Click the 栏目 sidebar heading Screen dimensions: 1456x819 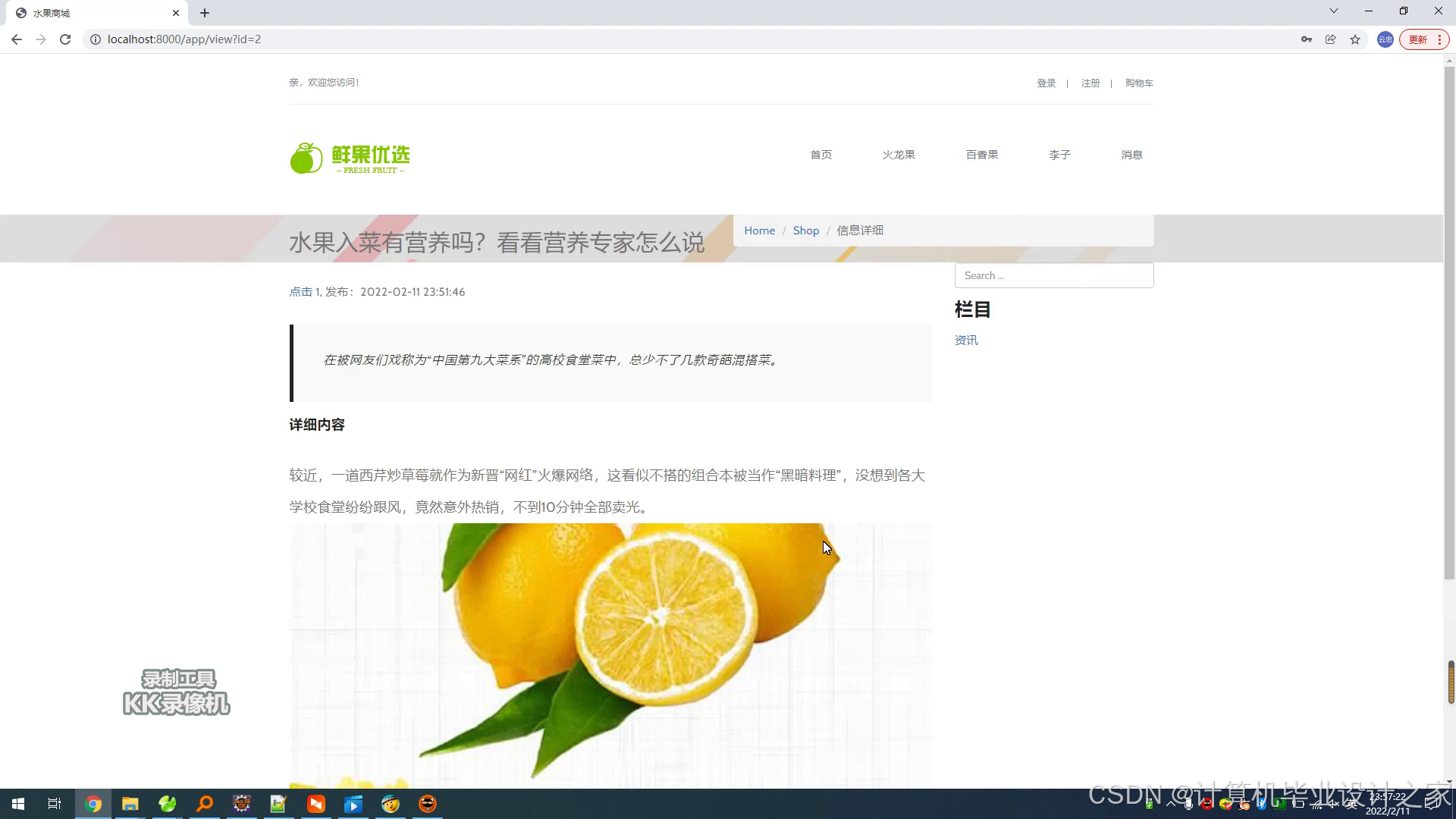coord(973,309)
